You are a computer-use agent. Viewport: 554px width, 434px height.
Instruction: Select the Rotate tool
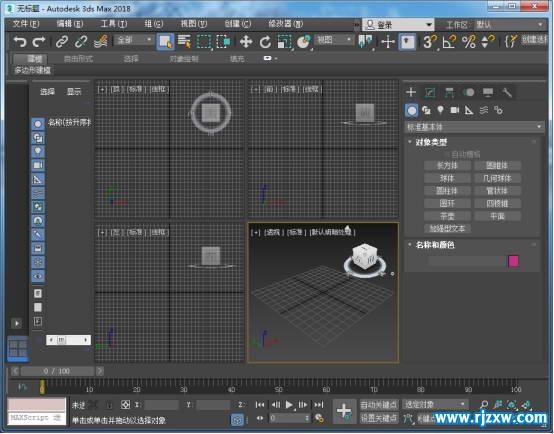(265, 42)
